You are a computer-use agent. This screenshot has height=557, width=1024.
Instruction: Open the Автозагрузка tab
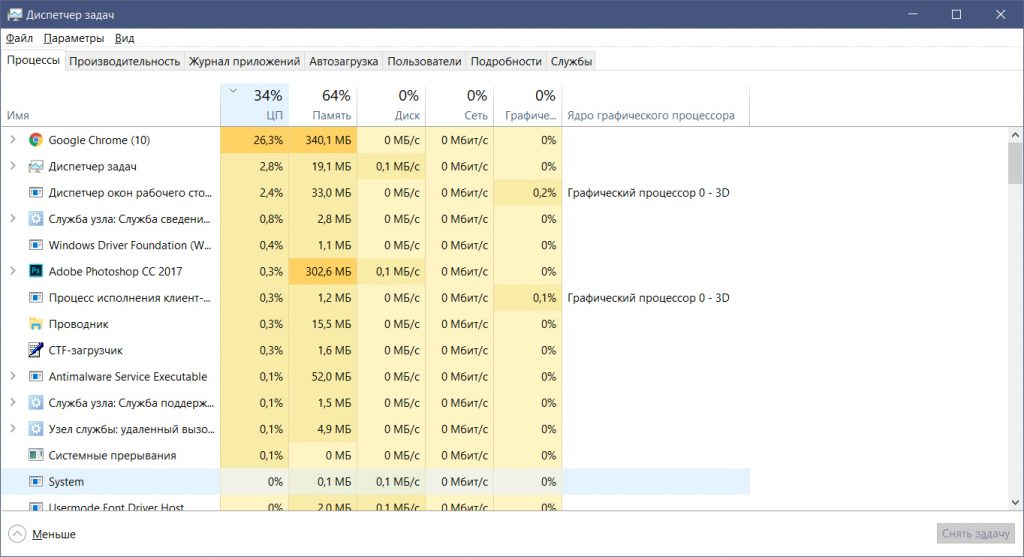pyautogui.click(x=343, y=61)
